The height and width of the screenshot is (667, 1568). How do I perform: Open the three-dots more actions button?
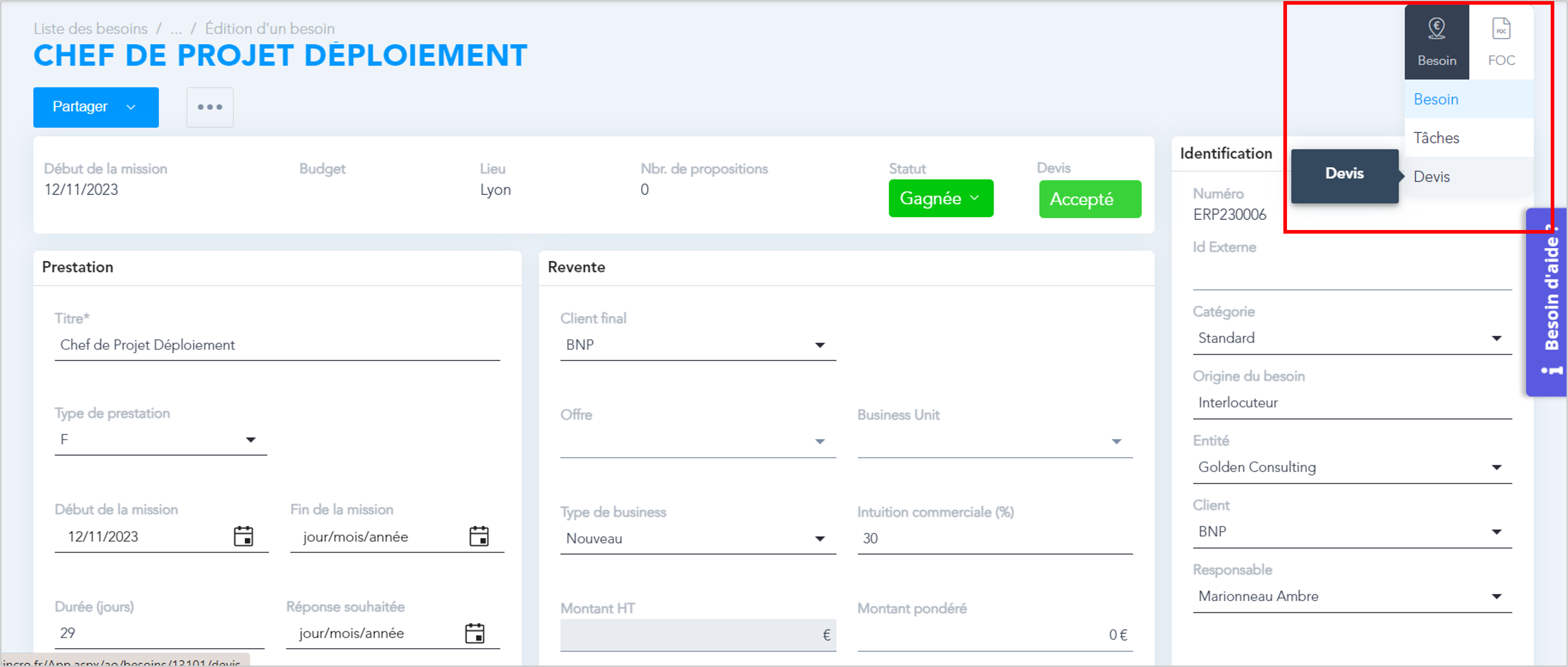(210, 107)
